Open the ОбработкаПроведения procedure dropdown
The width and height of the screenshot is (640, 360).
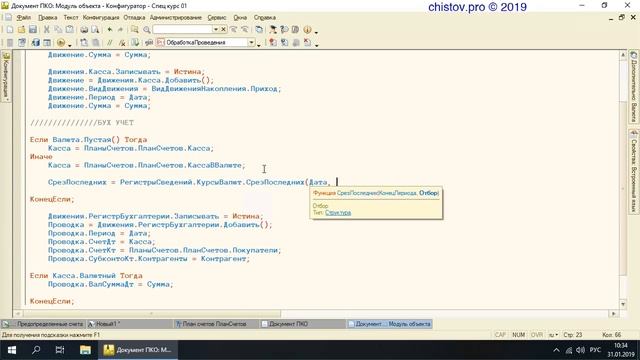[251, 42]
